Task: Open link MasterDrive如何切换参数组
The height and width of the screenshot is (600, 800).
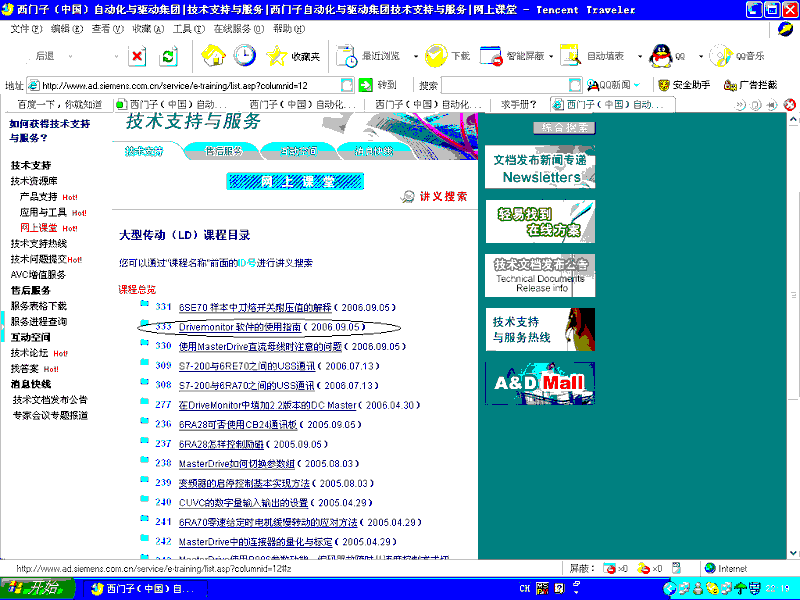Action: (x=237, y=463)
